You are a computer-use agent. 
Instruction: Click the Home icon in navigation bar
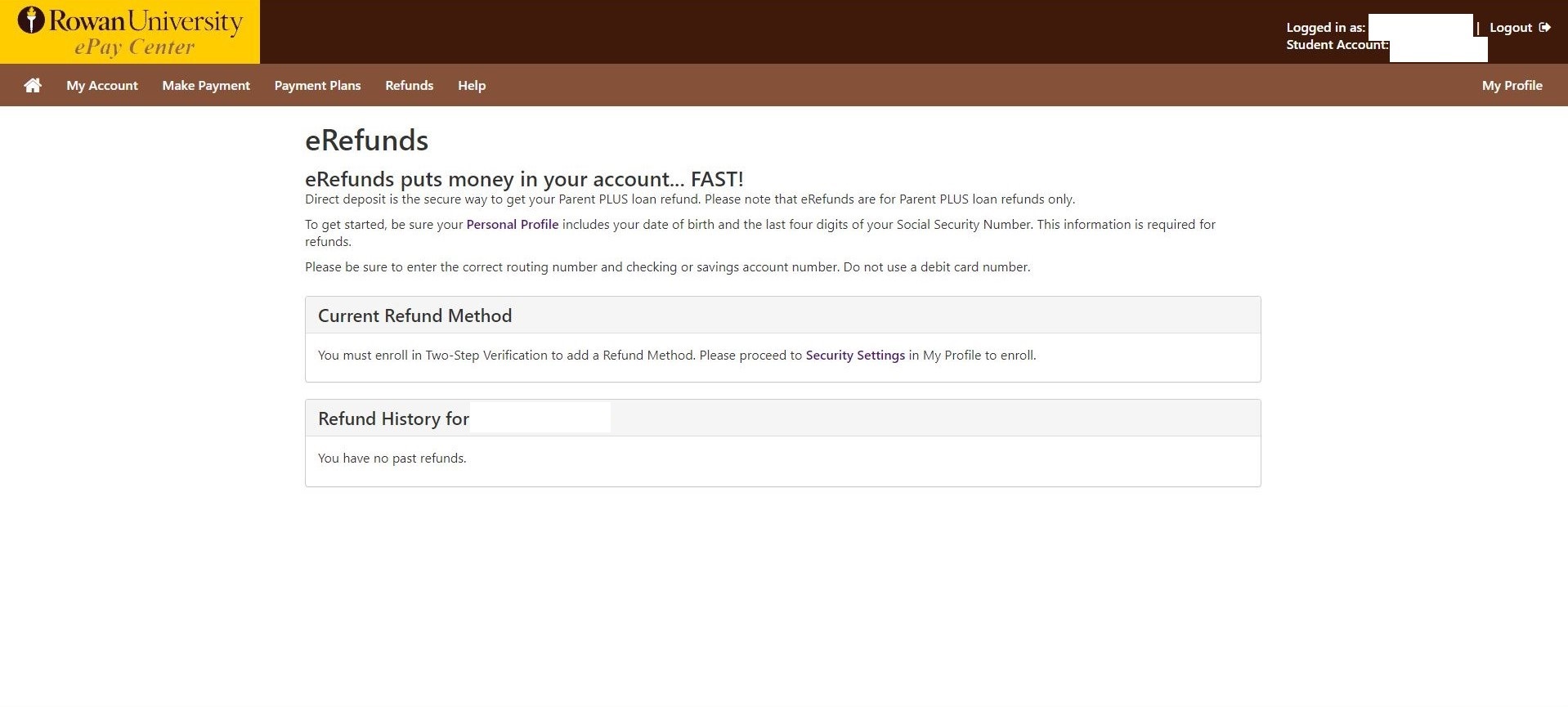(33, 86)
